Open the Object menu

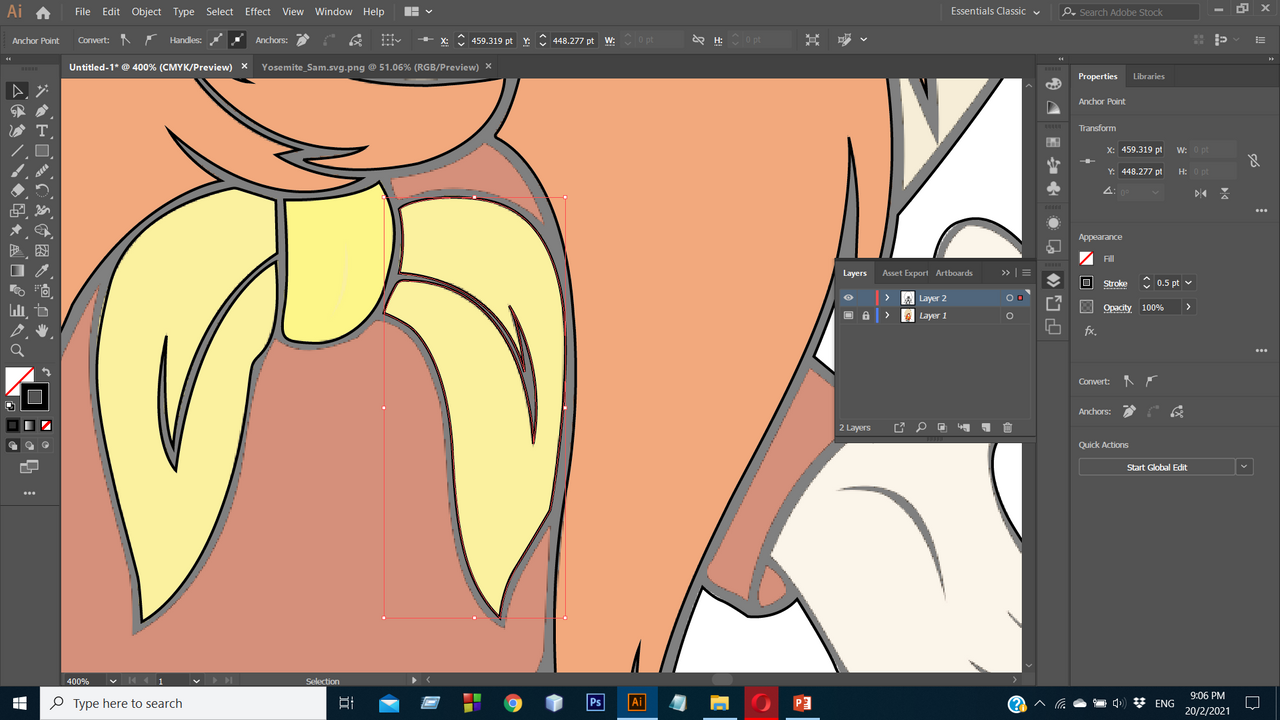click(146, 12)
